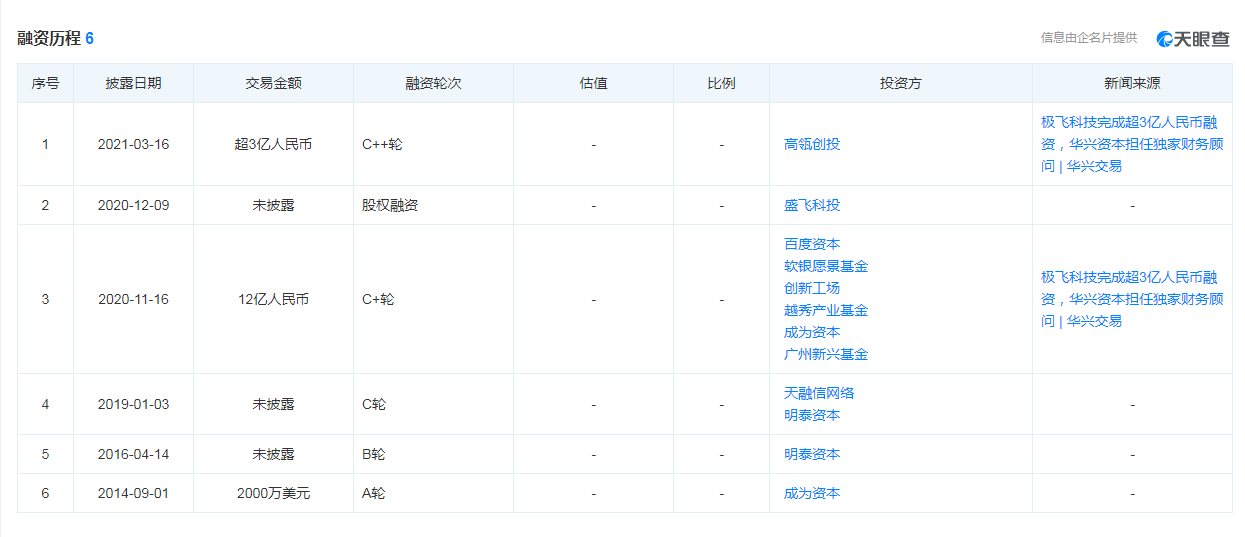
Task: Click the 越秀产业基金 link
Action: click(x=826, y=310)
